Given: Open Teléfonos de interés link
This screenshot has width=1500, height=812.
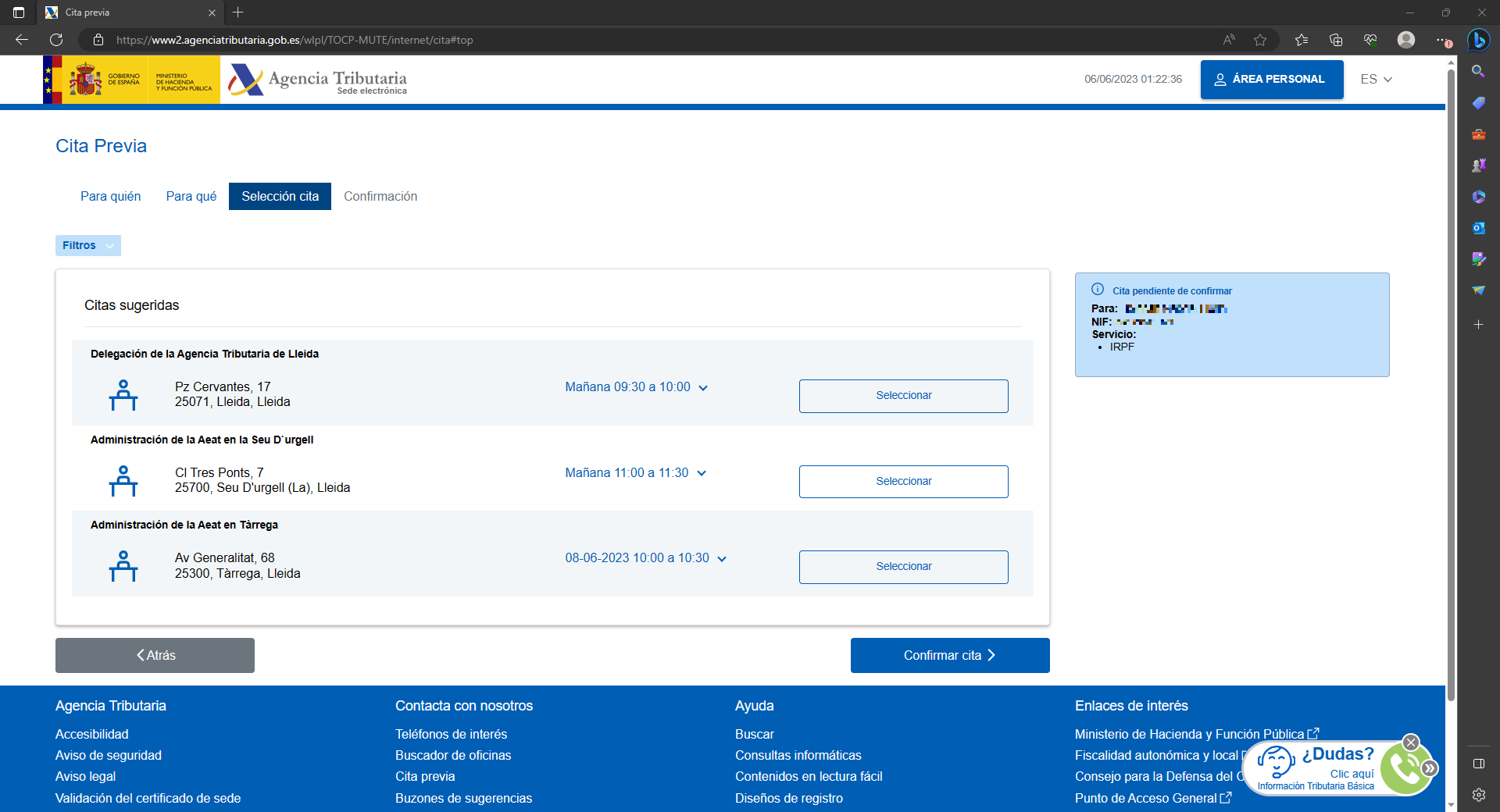Looking at the screenshot, I should 451,734.
